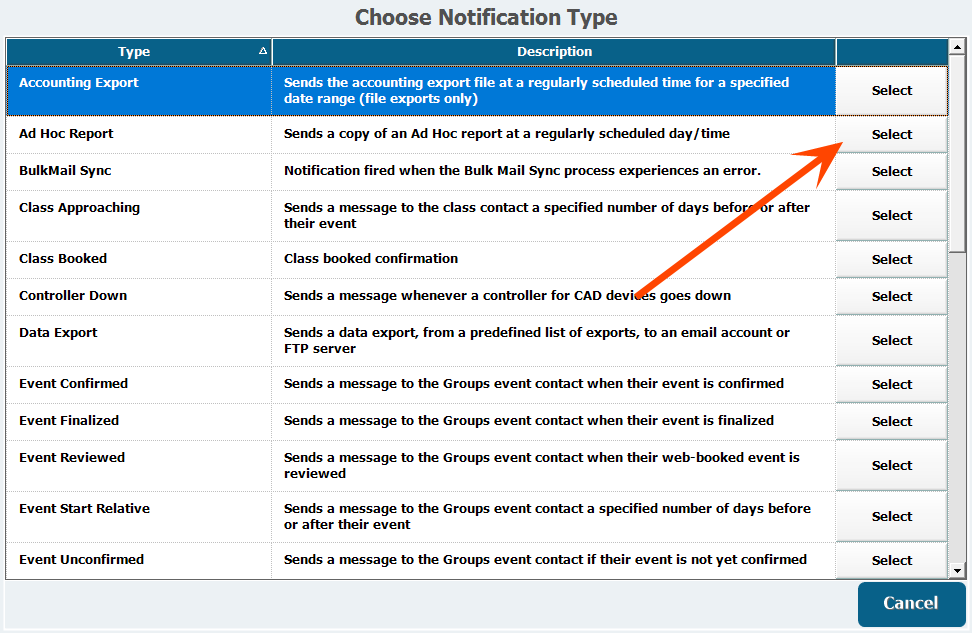Click the Event Reviewed description text
This screenshot has height=633, width=972.
pos(541,465)
